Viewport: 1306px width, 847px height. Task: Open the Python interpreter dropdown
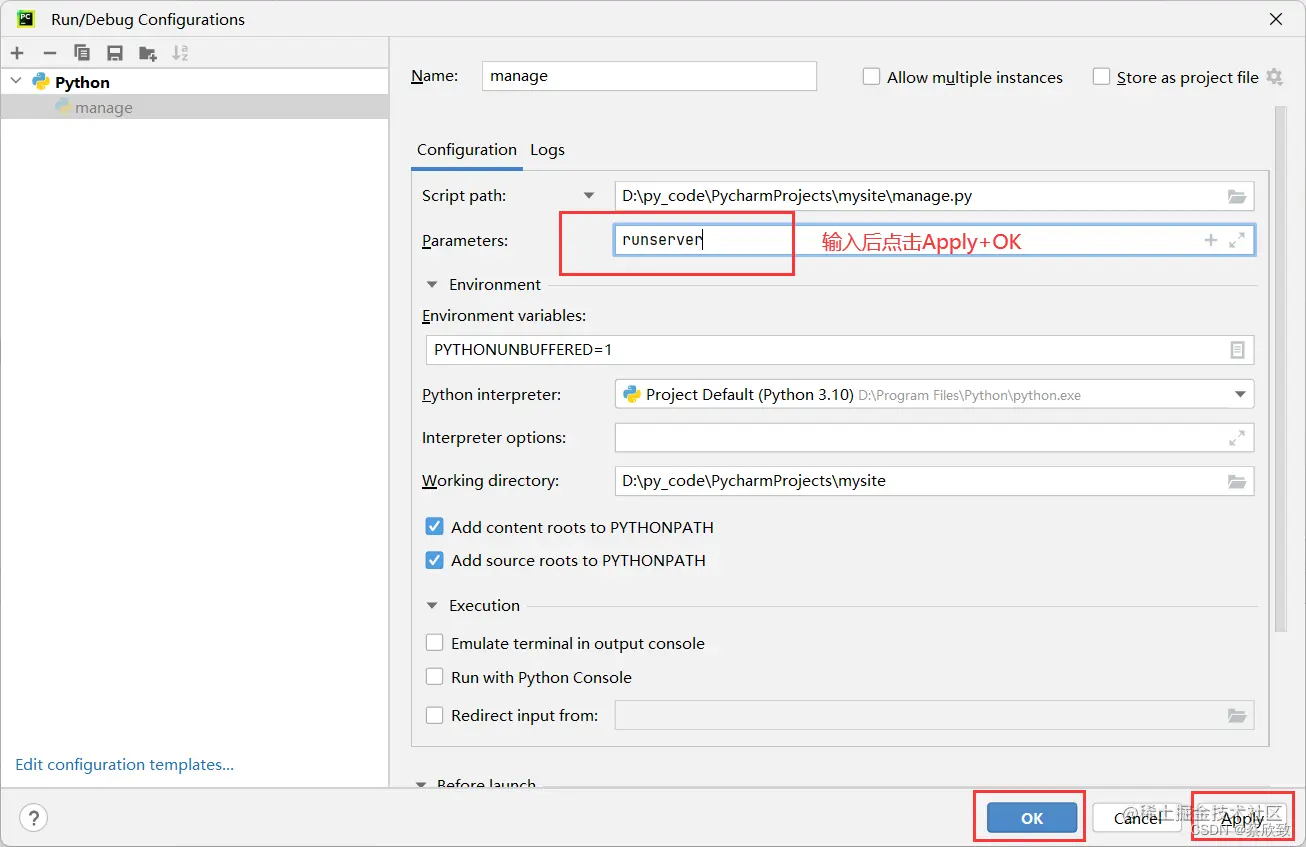(1240, 395)
